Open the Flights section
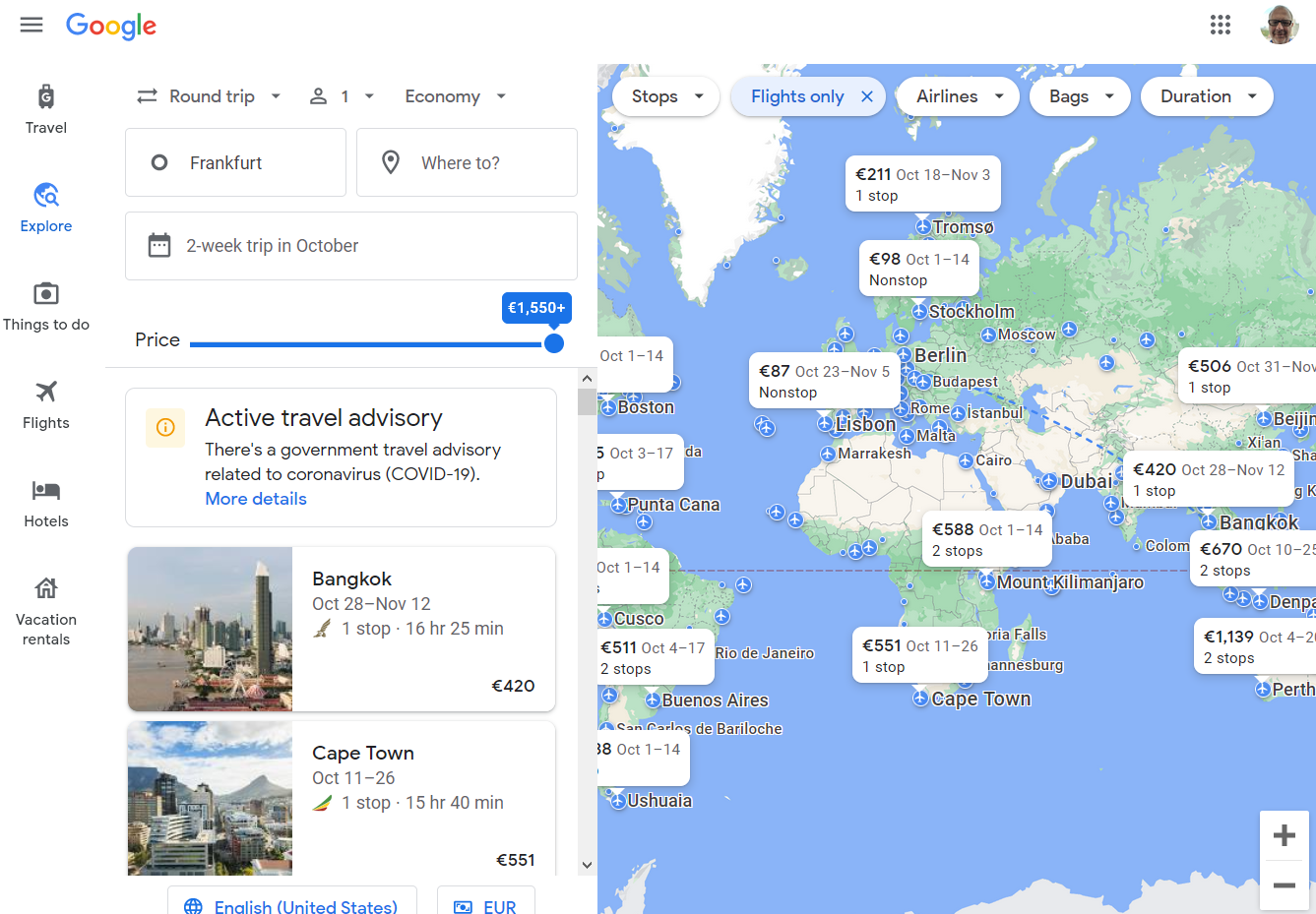Screen dimensions: 1316x914 tap(46, 404)
